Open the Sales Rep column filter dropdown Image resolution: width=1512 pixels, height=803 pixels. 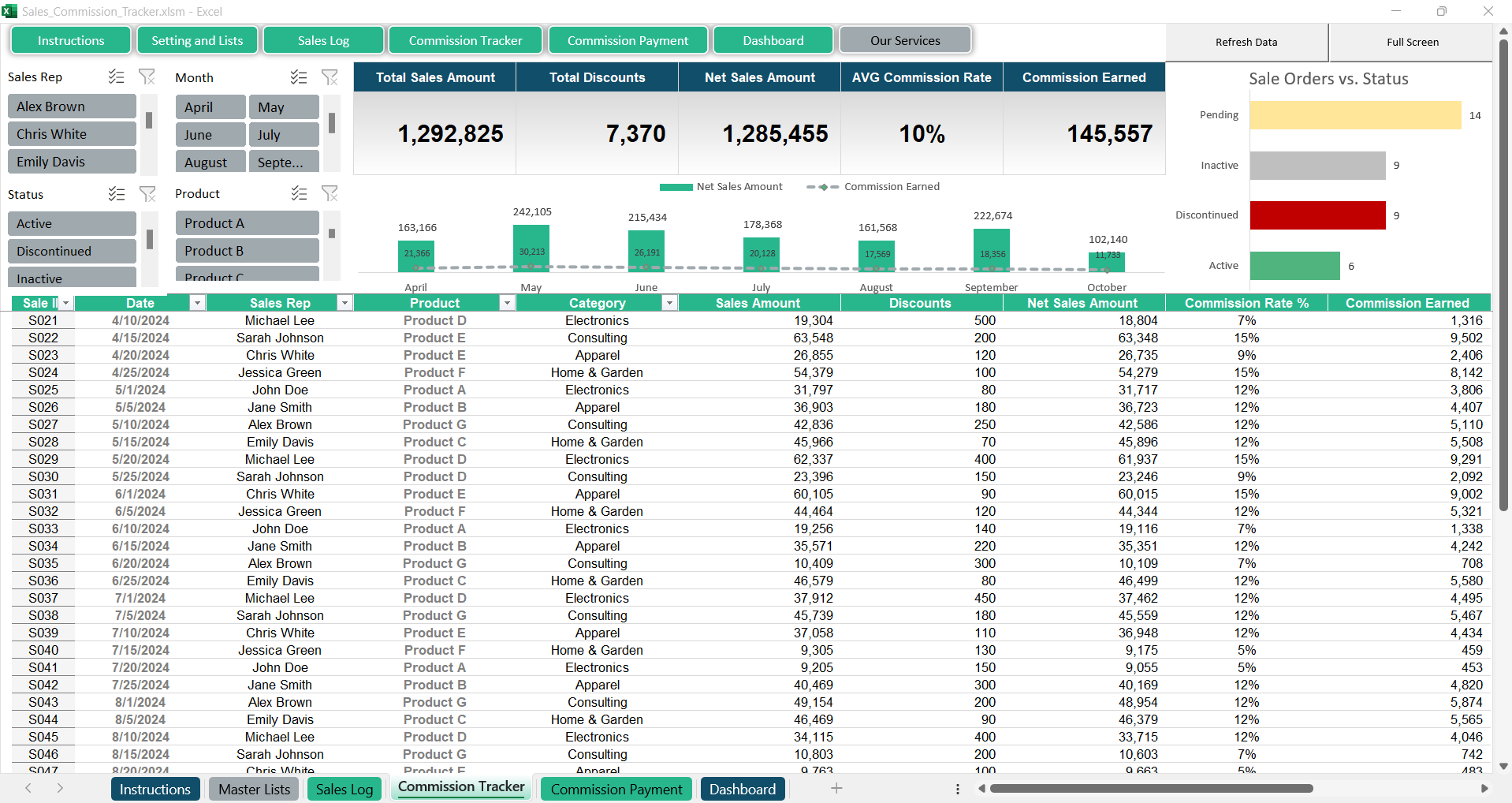tap(344, 303)
